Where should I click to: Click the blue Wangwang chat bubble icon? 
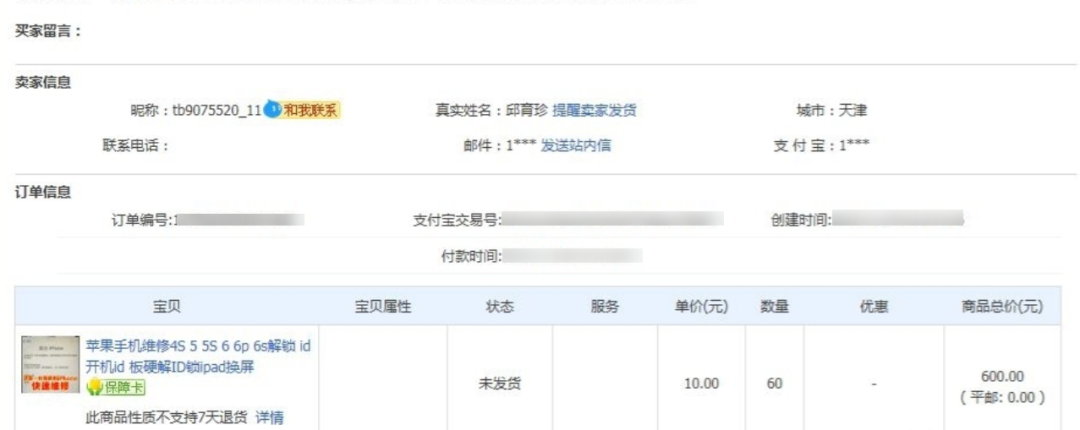point(273,110)
